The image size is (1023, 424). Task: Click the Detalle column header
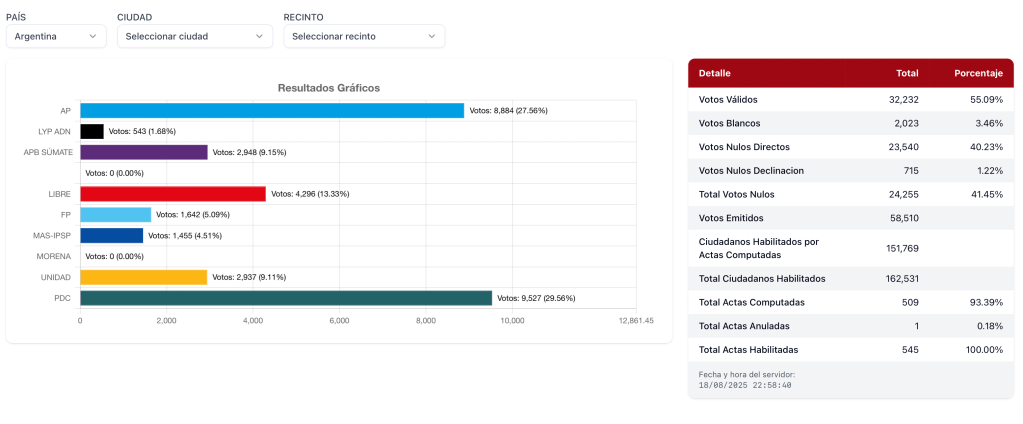point(714,73)
